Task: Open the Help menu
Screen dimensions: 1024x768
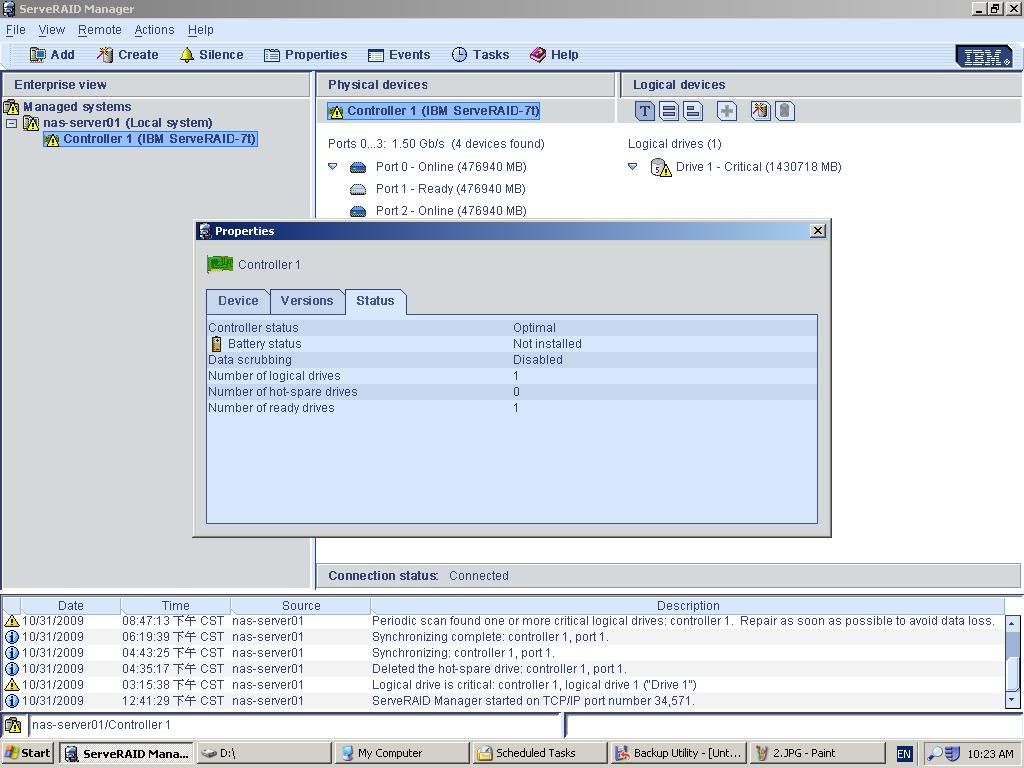Action: [x=200, y=30]
